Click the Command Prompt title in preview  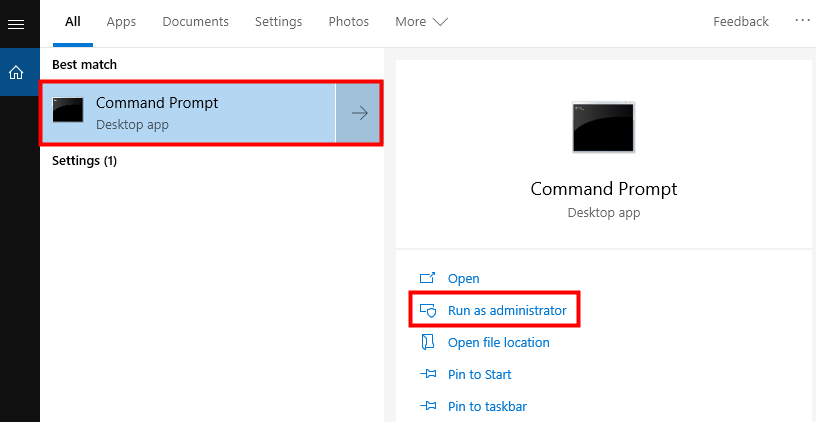point(604,188)
